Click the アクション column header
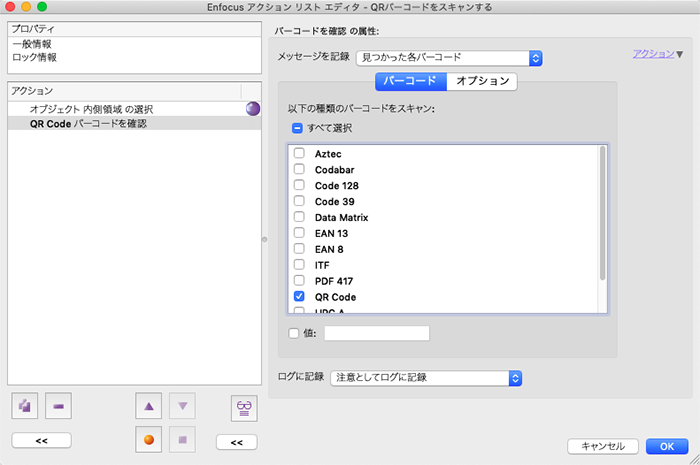 point(125,91)
